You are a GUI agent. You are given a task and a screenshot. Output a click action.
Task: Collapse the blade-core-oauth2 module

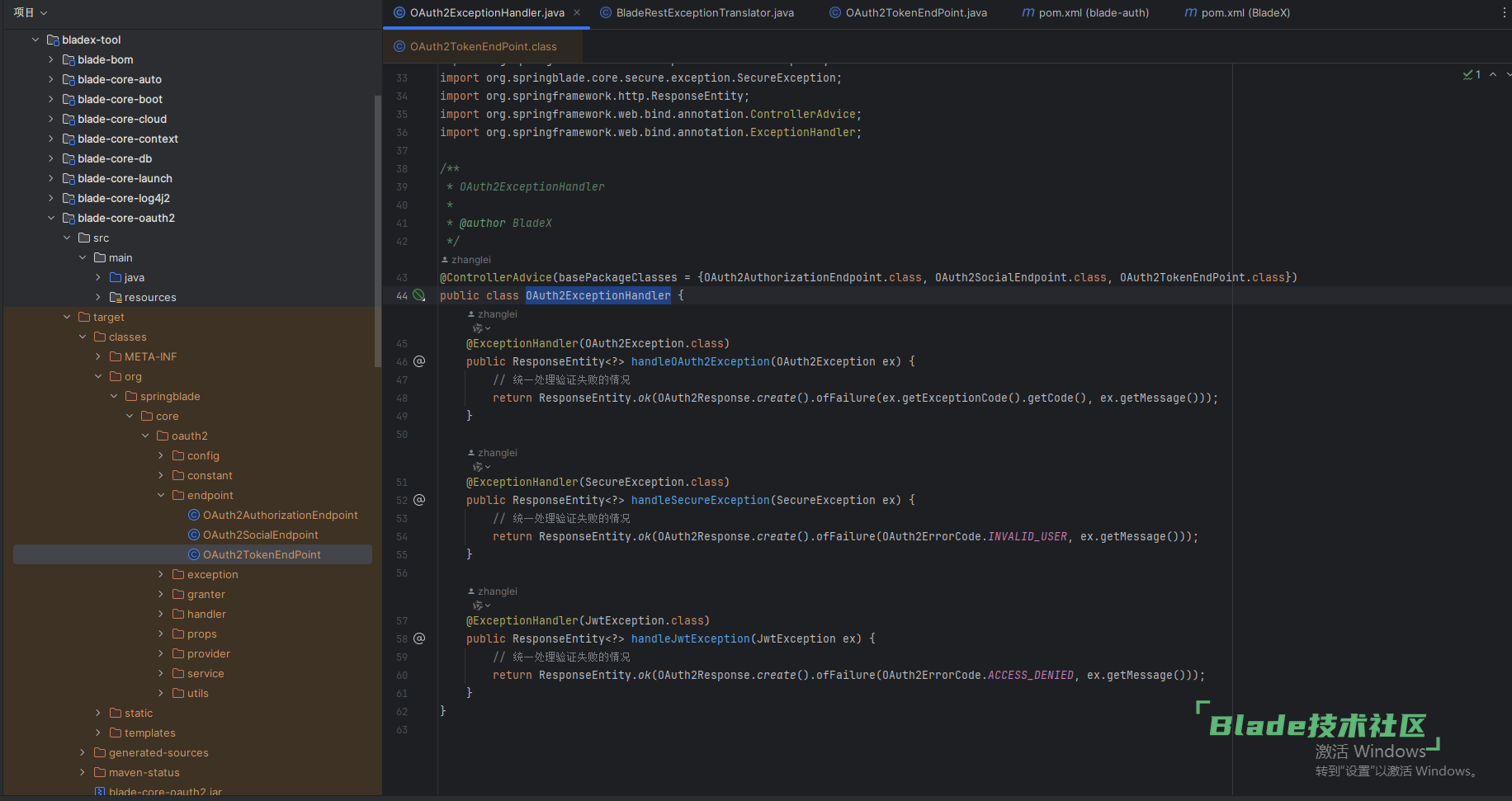[51, 218]
